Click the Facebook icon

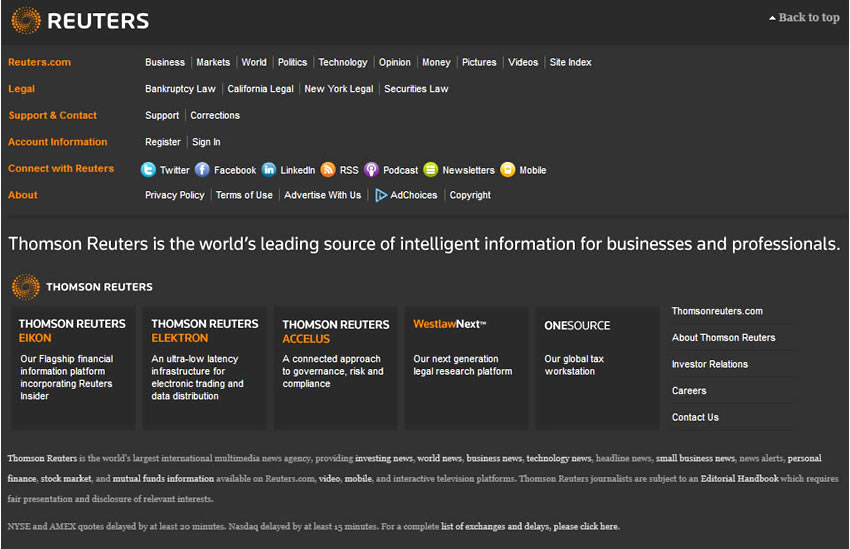pyautogui.click(x=202, y=170)
